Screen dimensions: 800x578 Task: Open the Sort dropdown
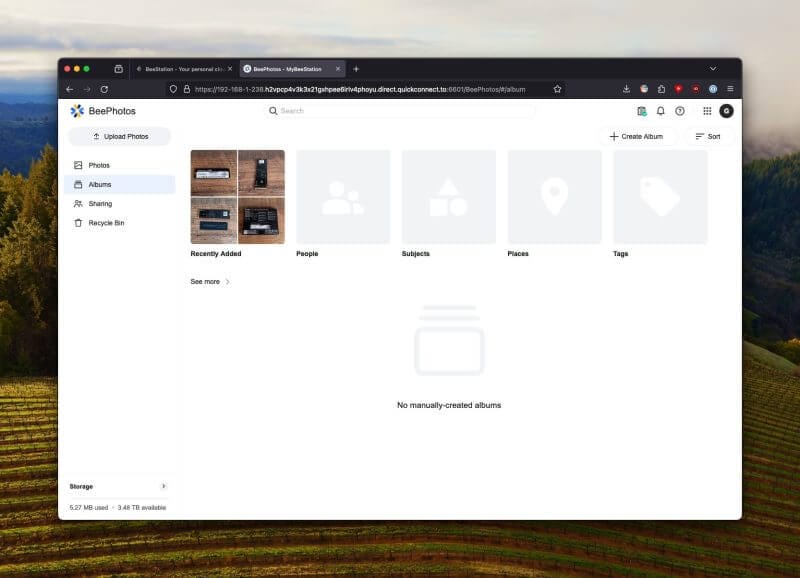pyautogui.click(x=710, y=136)
